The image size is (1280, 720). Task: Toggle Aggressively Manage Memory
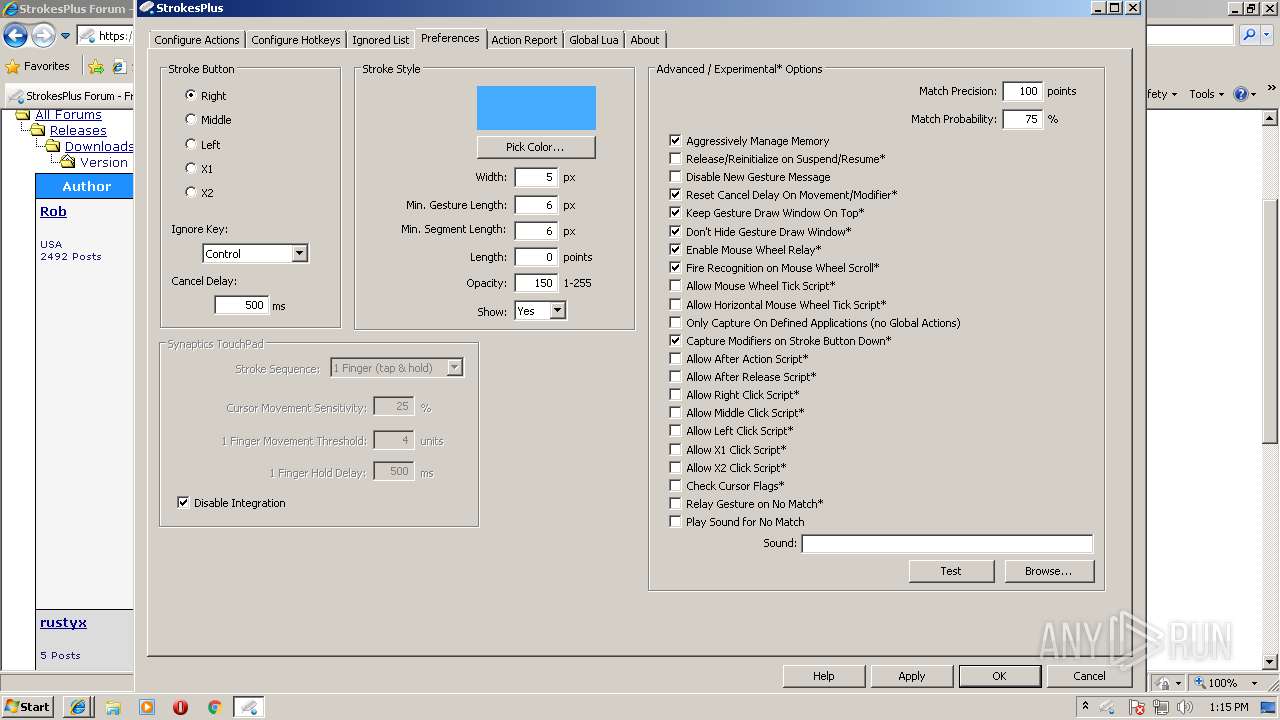pos(676,141)
